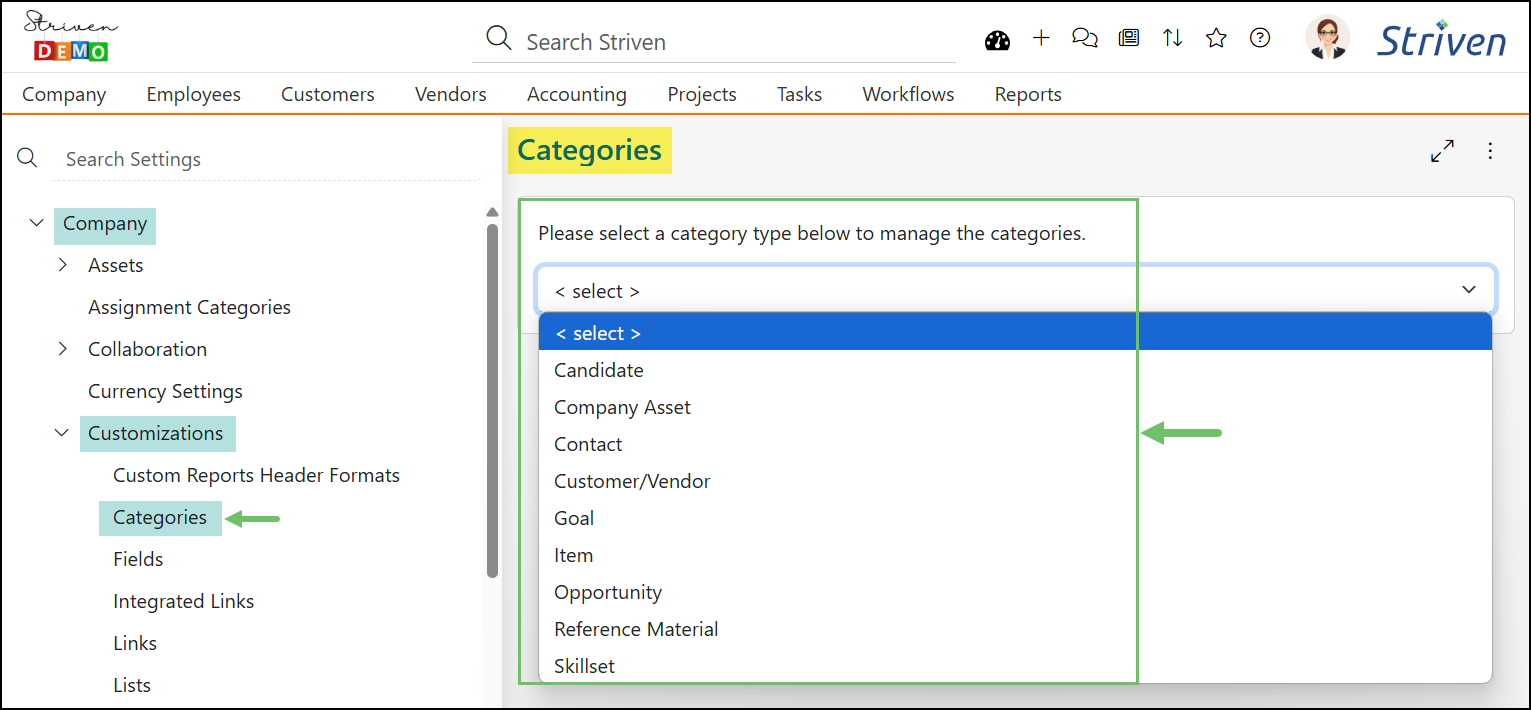
Task: Open Currency Settings
Action: pyautogui.click(x=165, y=391)
